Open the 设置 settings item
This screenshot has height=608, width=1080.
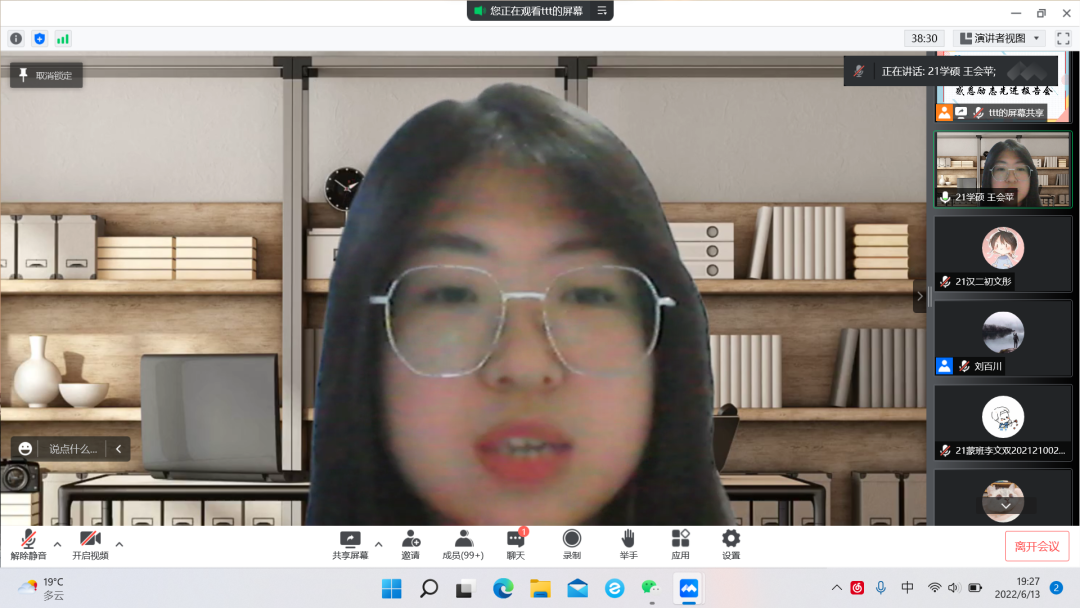coord(731,545)
